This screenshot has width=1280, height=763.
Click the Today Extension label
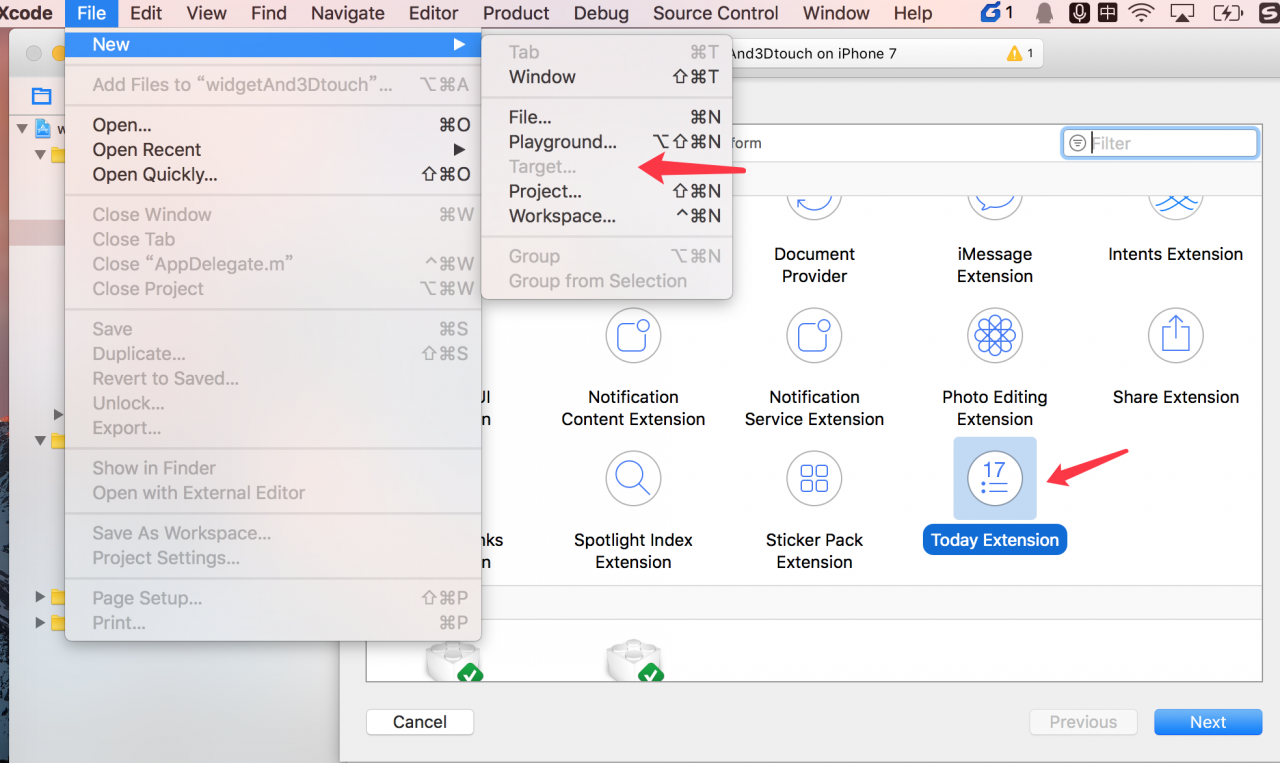click(994, 540)
